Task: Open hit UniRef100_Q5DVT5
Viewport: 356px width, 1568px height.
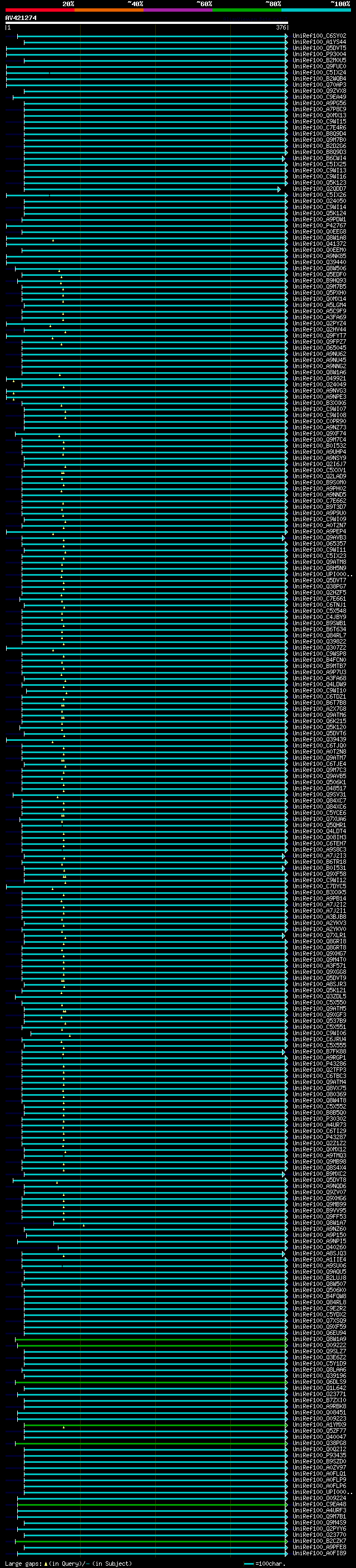Action: tap(319, 48)
